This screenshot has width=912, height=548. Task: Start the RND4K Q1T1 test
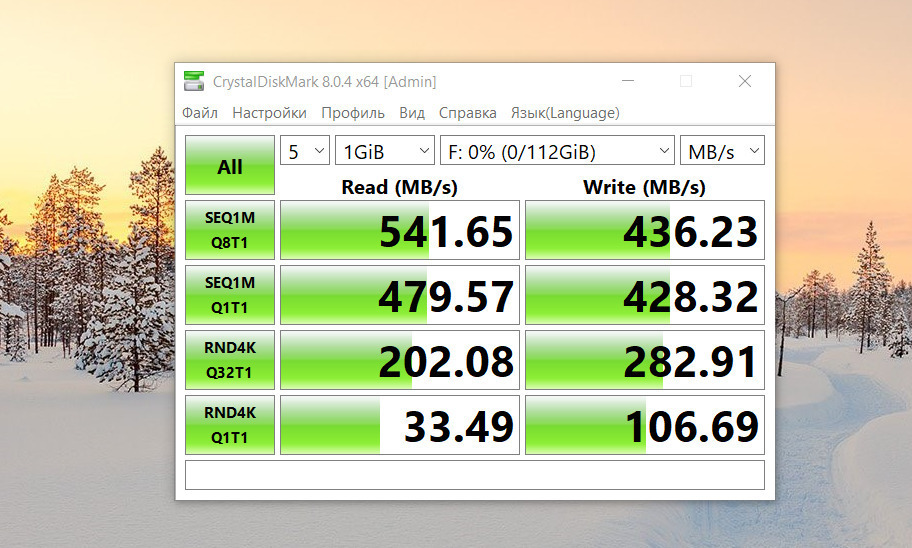230,425
